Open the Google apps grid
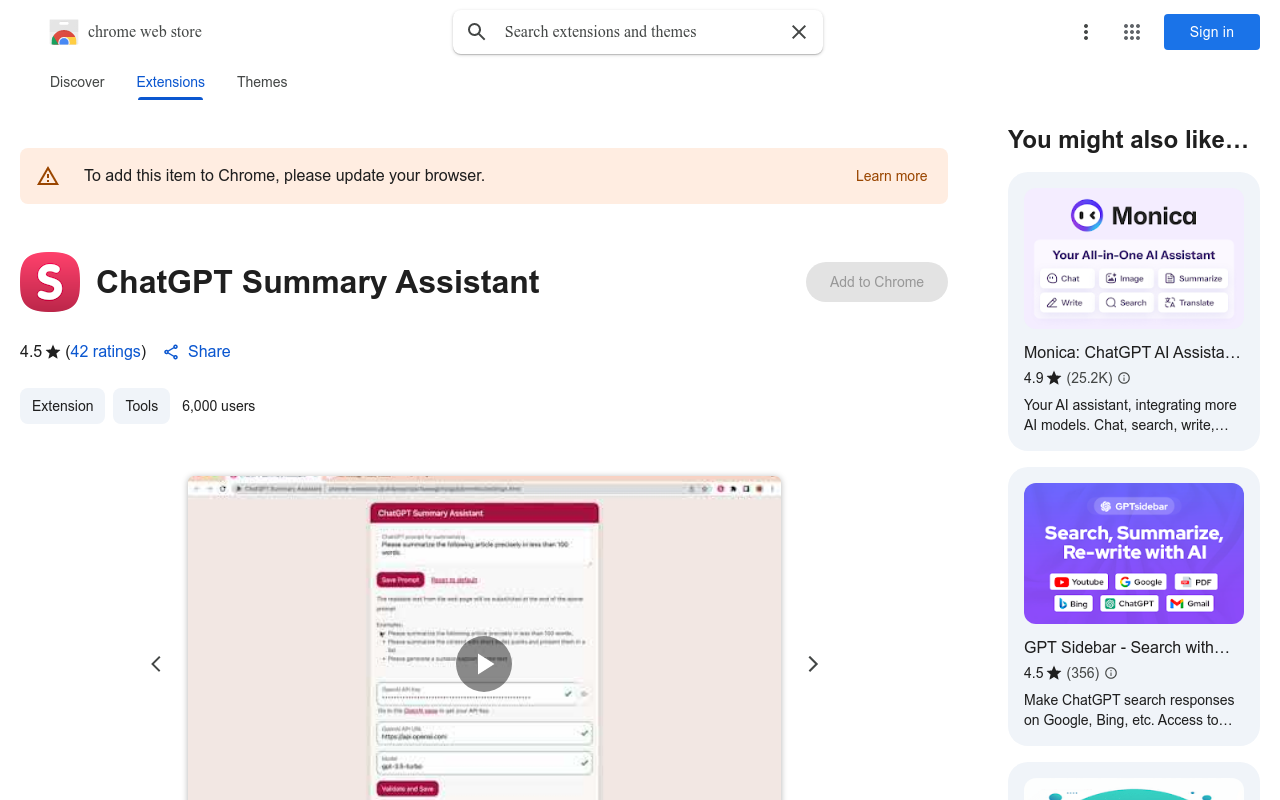 click(x=1132, y=32)
